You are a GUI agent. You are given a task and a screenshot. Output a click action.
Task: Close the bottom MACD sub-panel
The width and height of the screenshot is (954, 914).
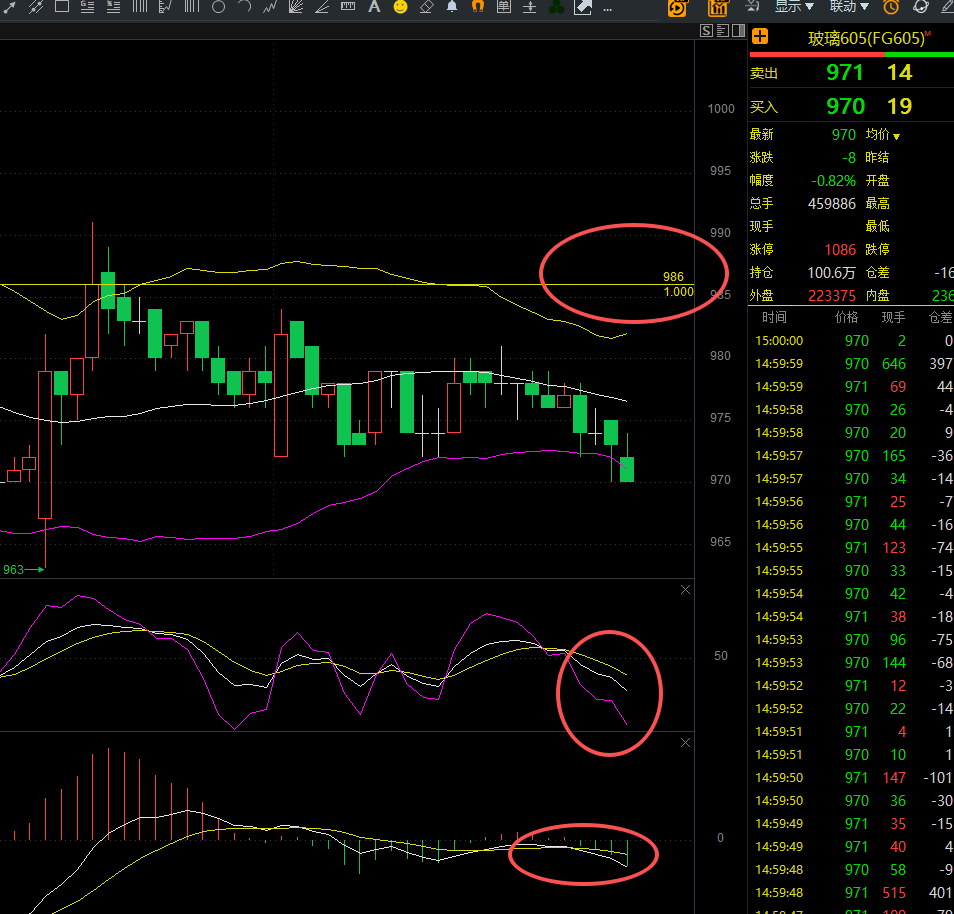685,743
